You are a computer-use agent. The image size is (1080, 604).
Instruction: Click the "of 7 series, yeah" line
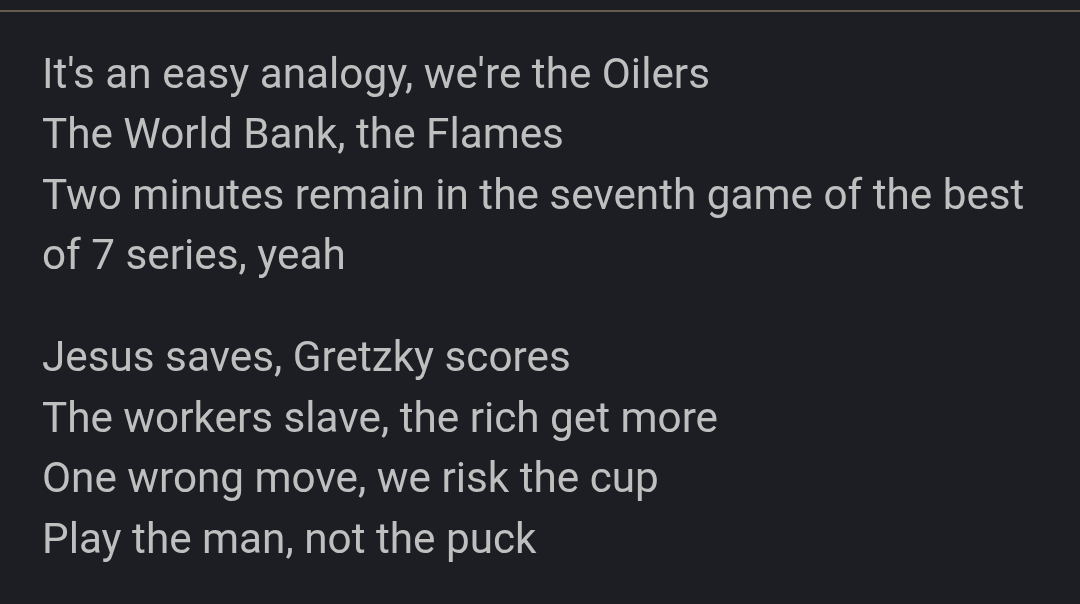point(193,255)
